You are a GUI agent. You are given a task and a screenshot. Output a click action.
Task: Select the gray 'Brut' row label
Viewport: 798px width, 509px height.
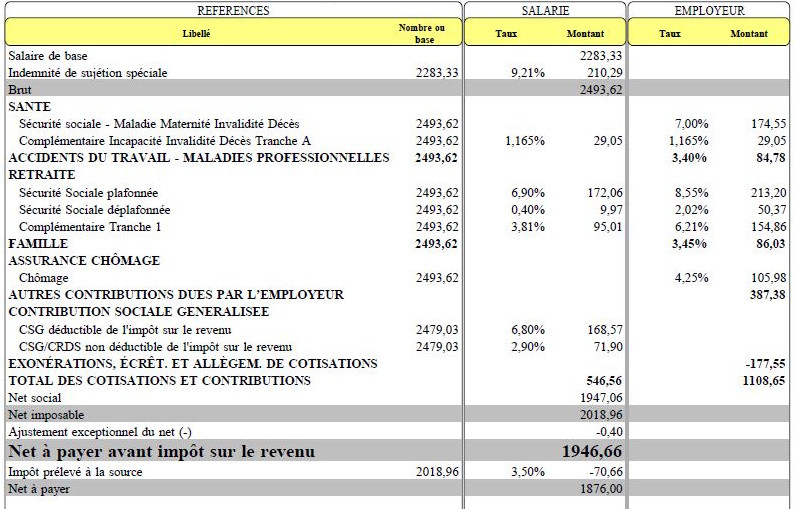click(x=20, y=89)
